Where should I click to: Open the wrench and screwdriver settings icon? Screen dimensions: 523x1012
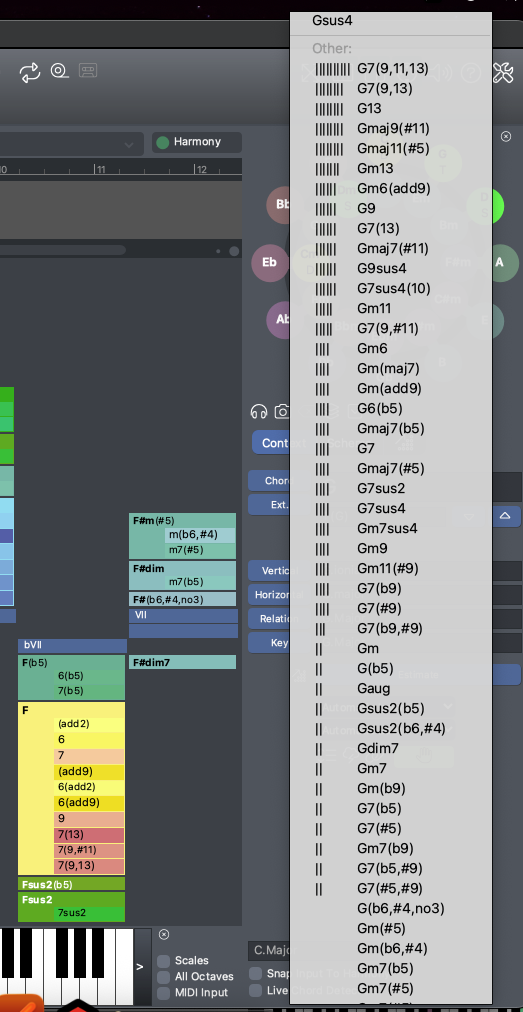coord(503,73)
